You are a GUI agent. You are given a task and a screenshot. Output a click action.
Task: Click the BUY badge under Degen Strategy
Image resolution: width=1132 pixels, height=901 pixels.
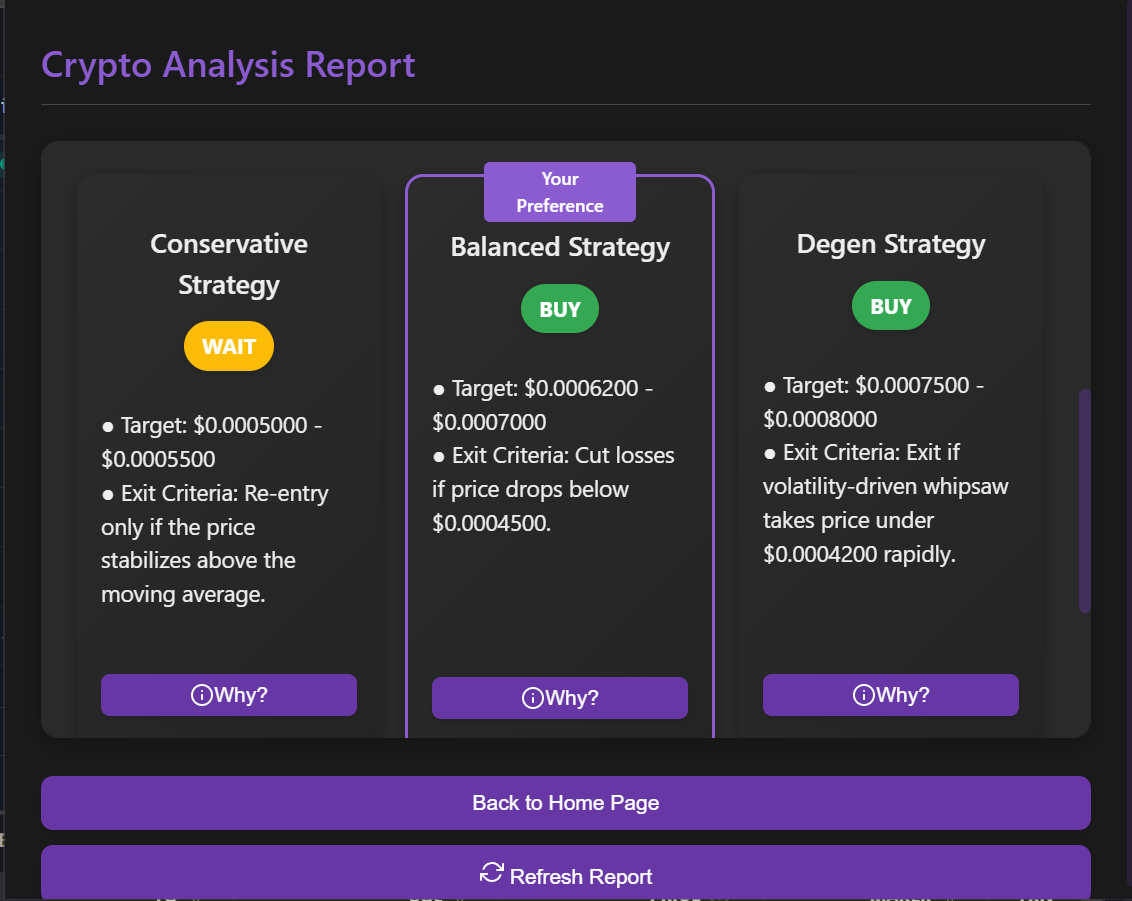(890, 306)
